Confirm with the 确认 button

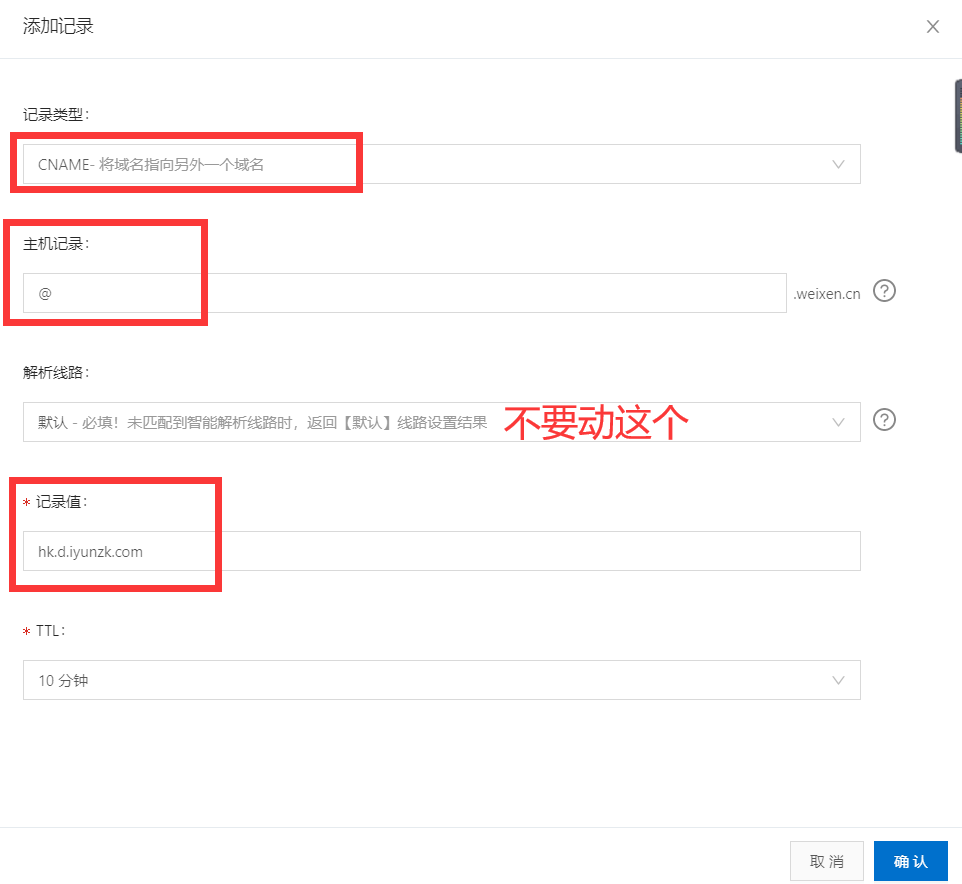click(910, 861)
